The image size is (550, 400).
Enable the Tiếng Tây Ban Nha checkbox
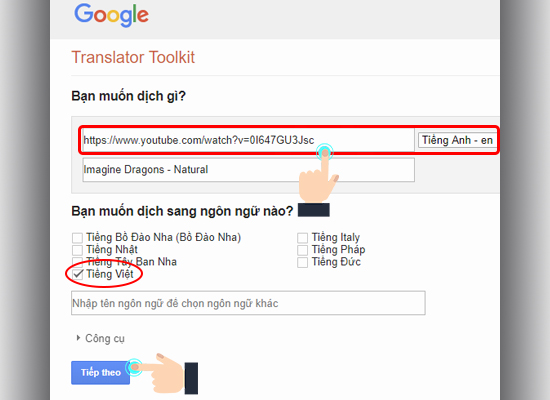(x=77, y=262)
